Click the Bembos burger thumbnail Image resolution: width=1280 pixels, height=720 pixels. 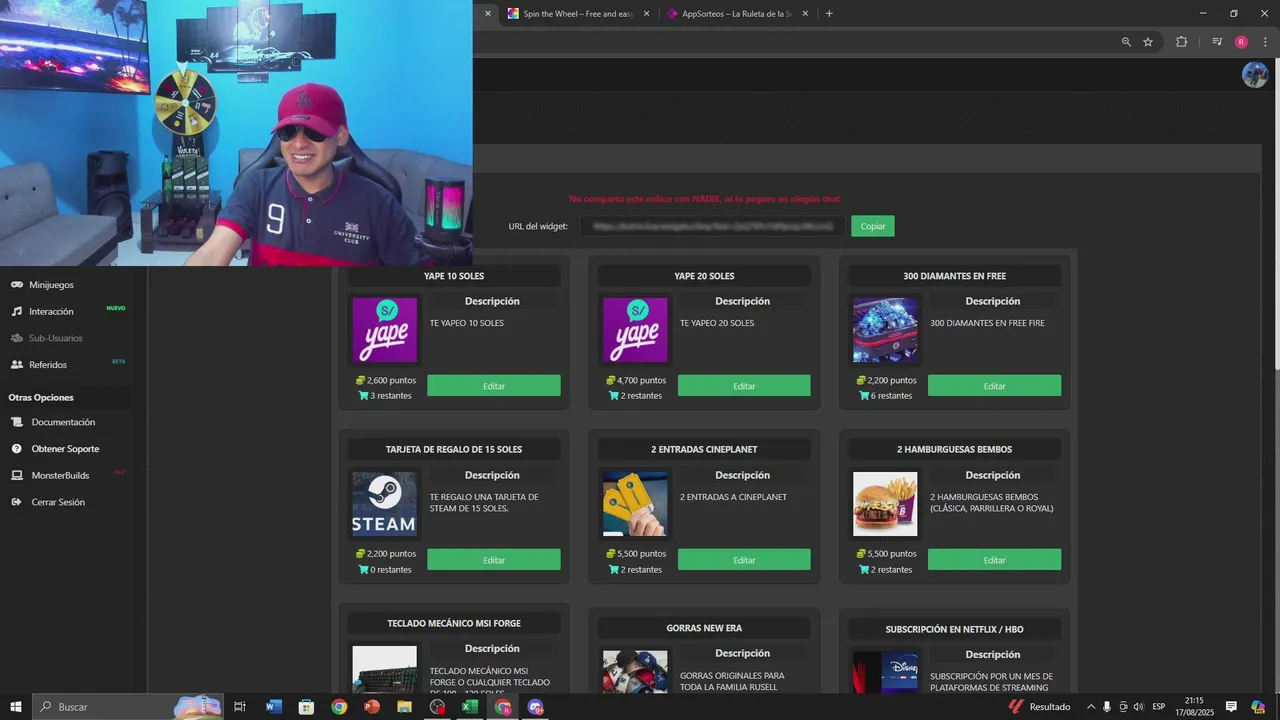click(x=885, y=504)
